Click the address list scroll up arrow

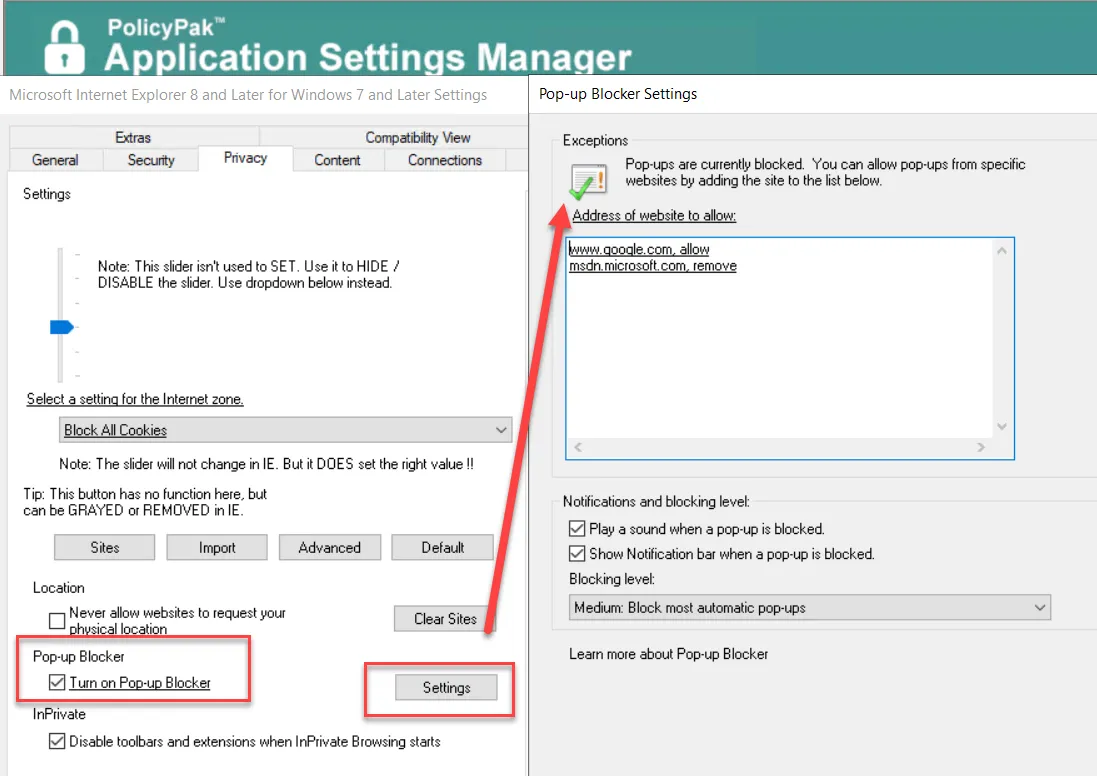[1002, 251]
